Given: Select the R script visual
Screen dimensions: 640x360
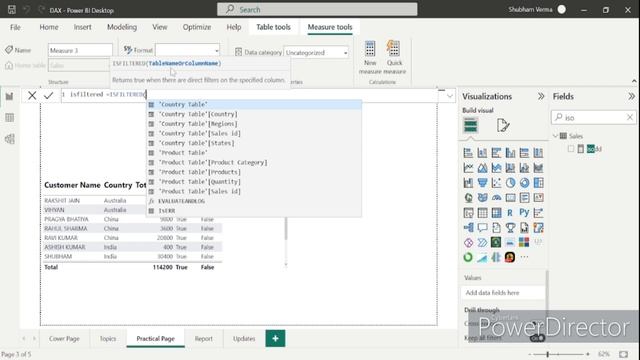Looking at the screenshot, I should coord(510,213).
